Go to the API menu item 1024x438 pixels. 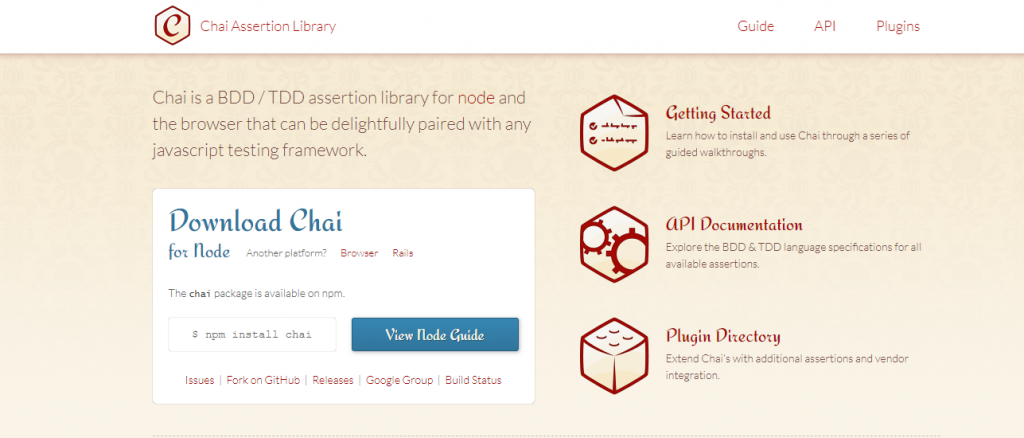(825, 27)
